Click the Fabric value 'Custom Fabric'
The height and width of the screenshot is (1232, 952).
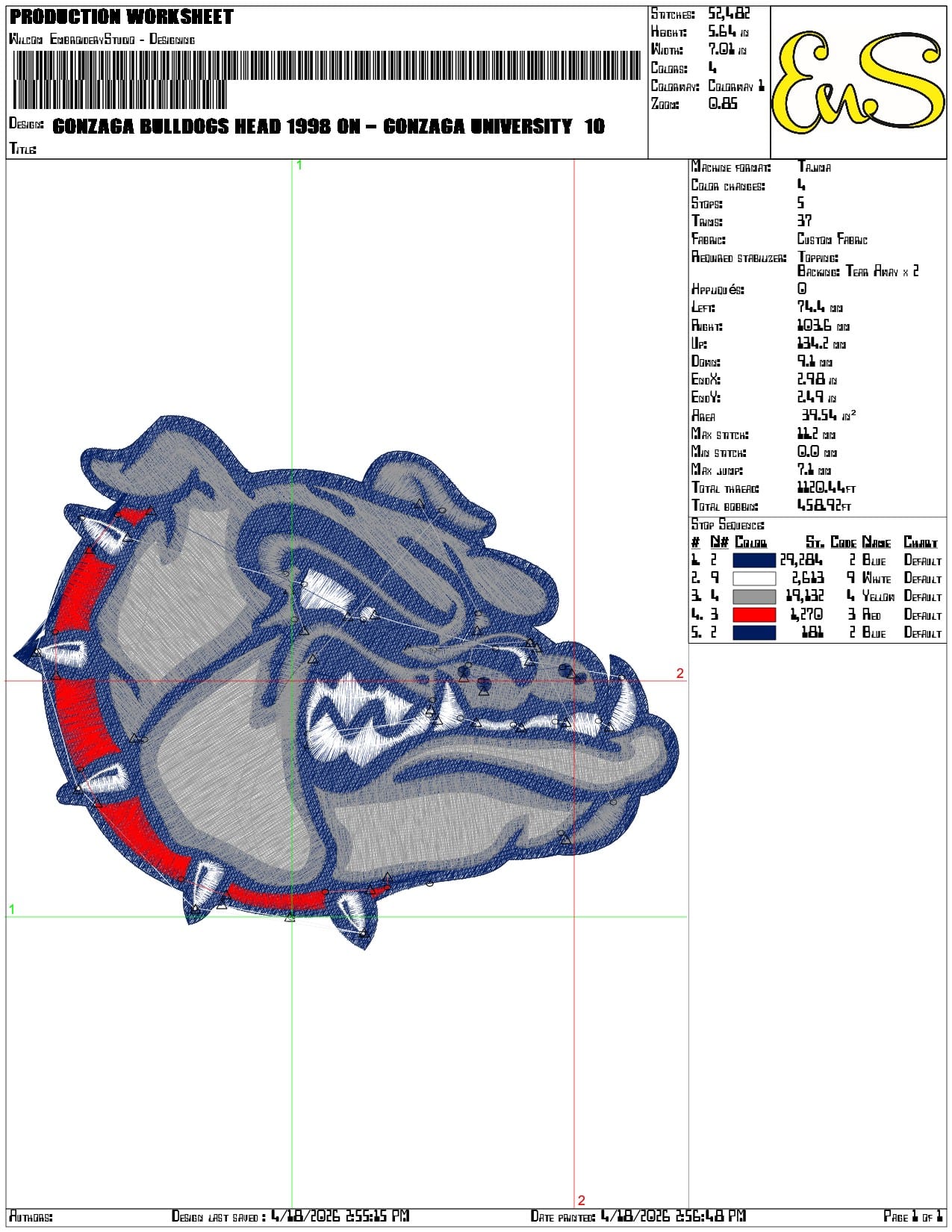833,239
